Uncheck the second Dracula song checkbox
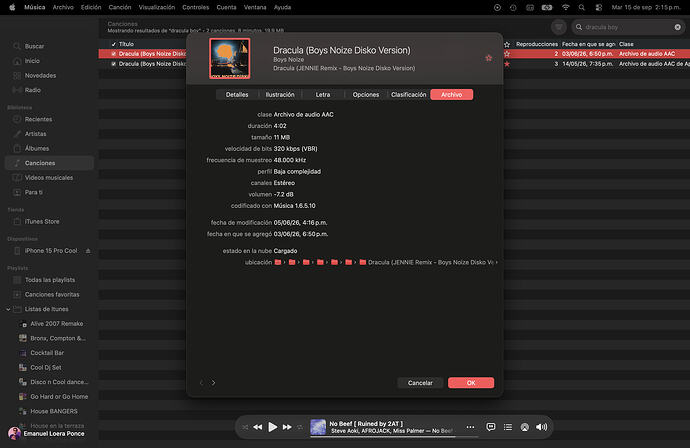This screenshot has width=690, height=448. pos(114,64)
